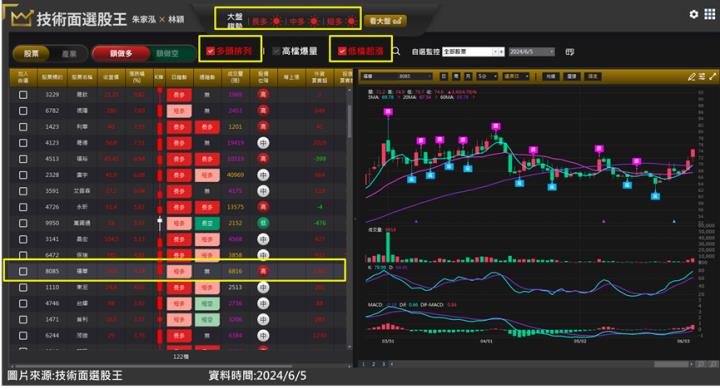720x389 pixels.
Task: Switch to the 產業 tab
Action: tap(69, 54)
